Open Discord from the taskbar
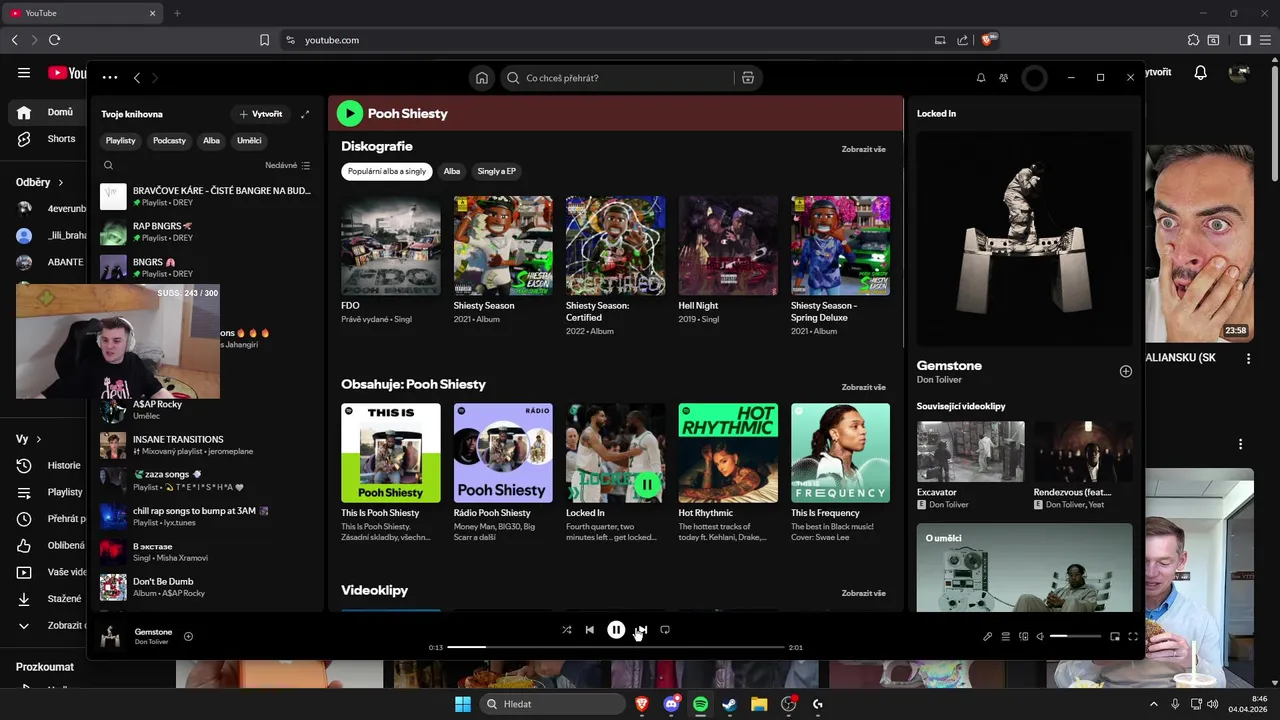1280x720 pixels. [672, 704]
